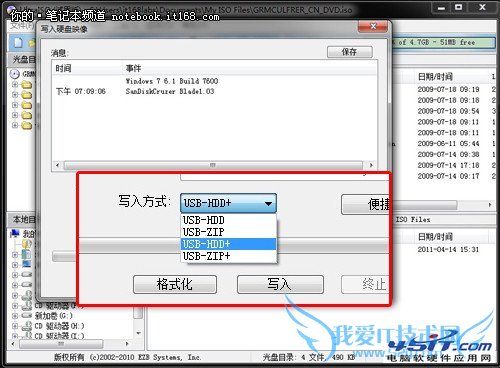Viewport: 500px width, 368px height.
Task: Choose USB-HDD from write method list
Action: click(229, 220)
